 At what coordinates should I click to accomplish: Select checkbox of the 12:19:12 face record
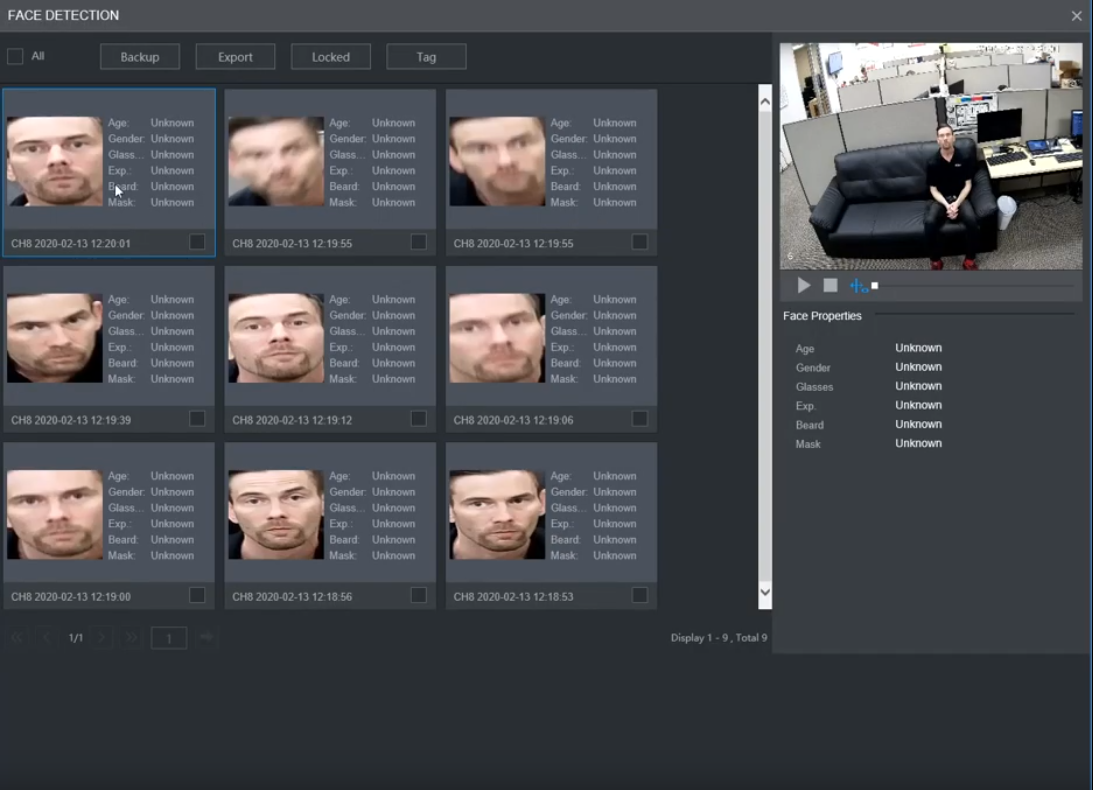[x=418, y=419]
